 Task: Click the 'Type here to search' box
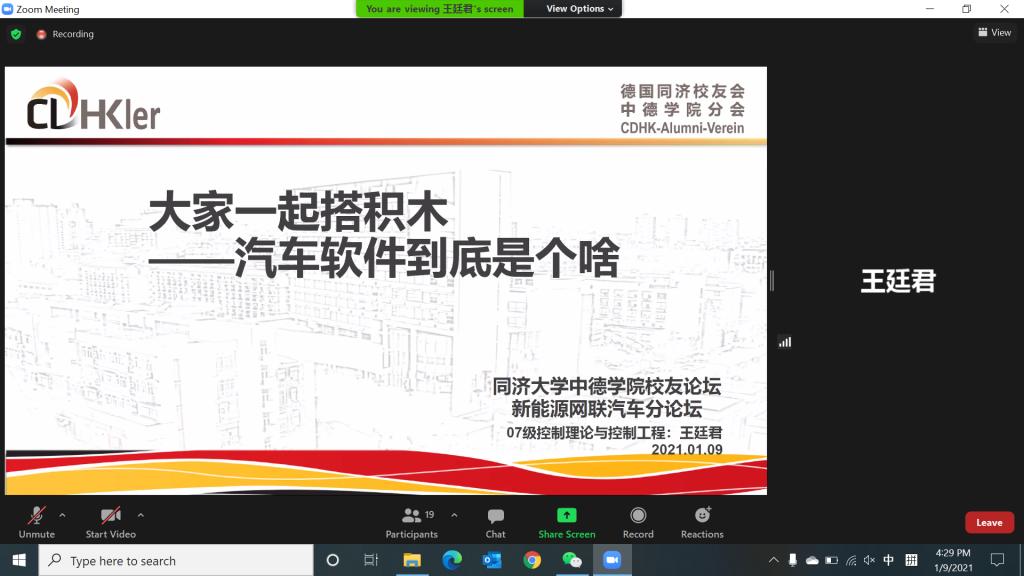click(x=176, y=560)
